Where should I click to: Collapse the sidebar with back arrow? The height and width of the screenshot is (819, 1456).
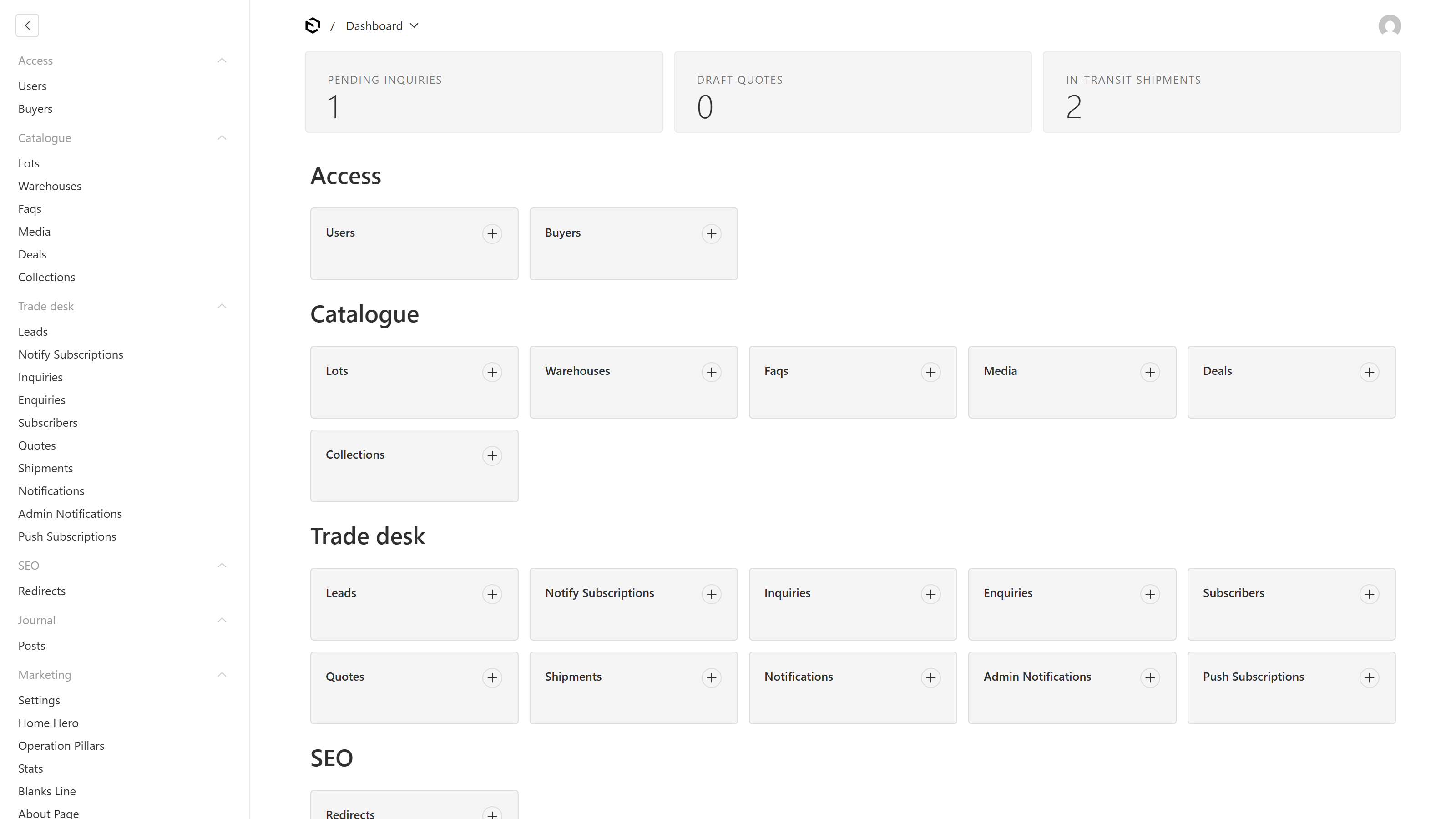(27, 25)
